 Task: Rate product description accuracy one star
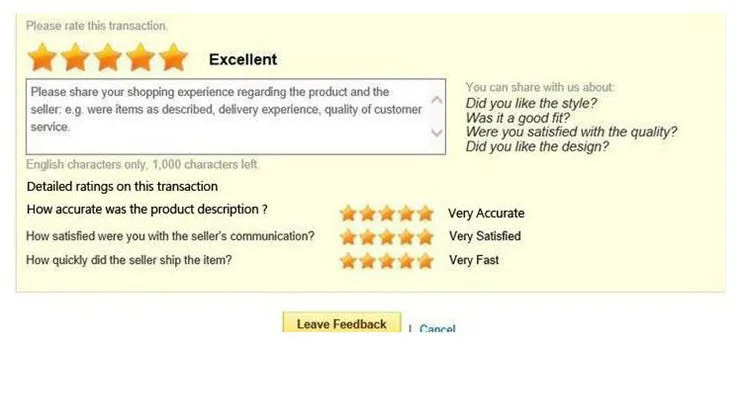coord(348,213)
